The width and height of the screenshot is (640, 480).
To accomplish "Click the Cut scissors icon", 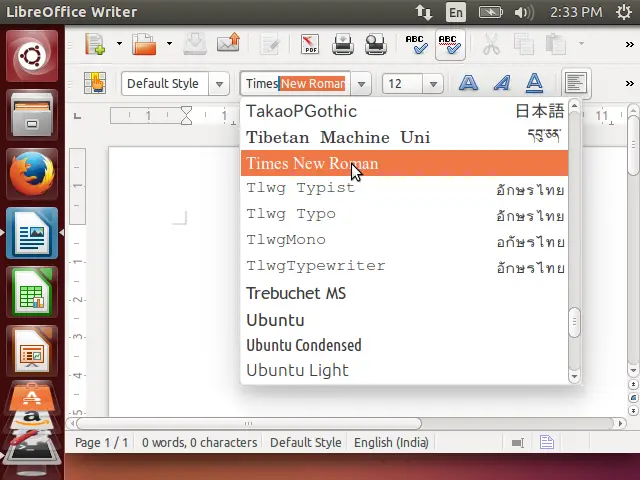I will 491,44.
